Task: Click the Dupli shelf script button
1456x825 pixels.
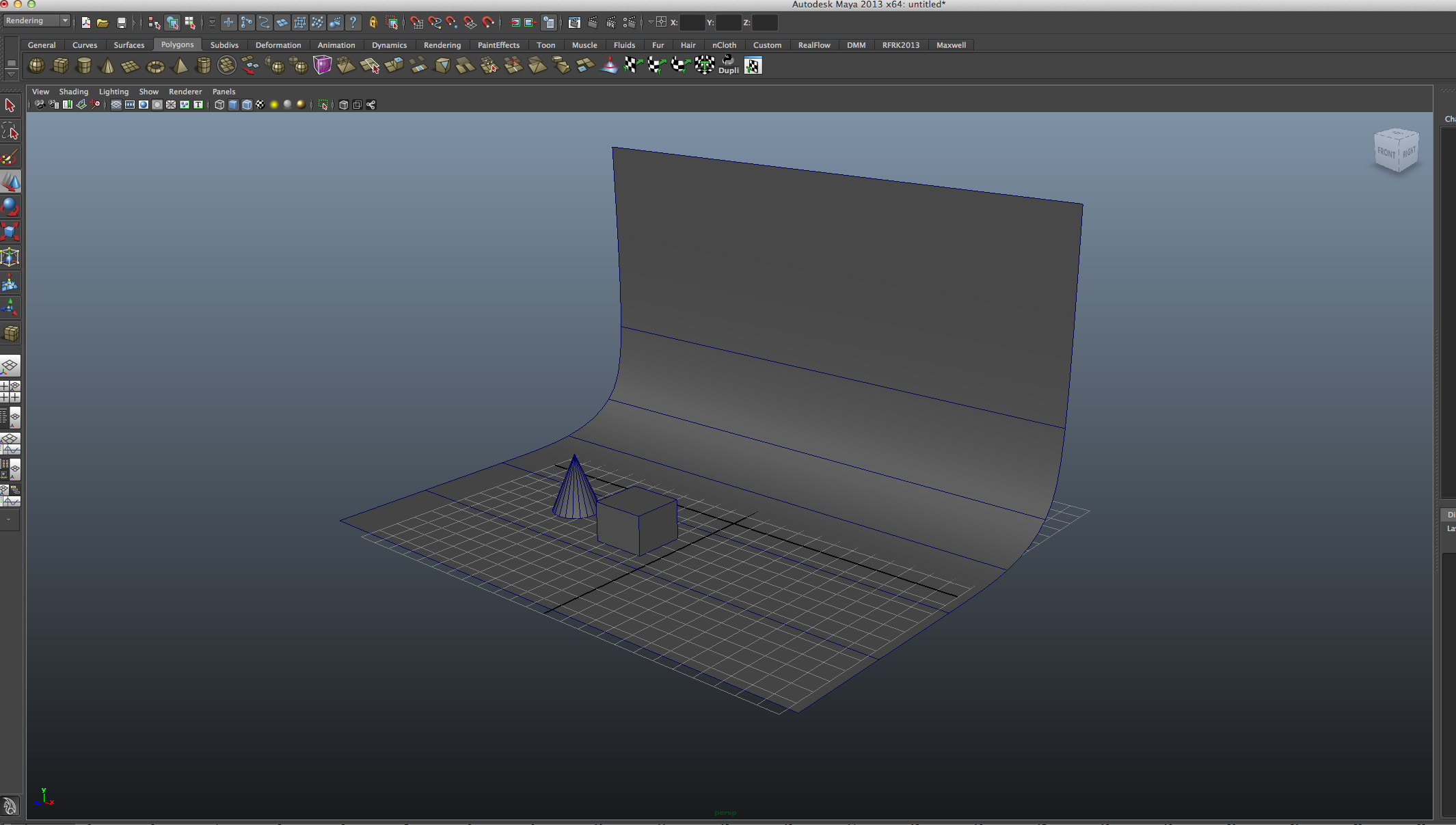Action: [728, 66]
